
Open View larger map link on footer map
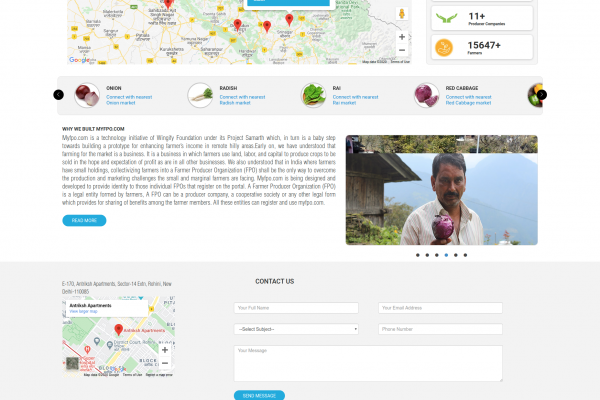pos(83,312)
